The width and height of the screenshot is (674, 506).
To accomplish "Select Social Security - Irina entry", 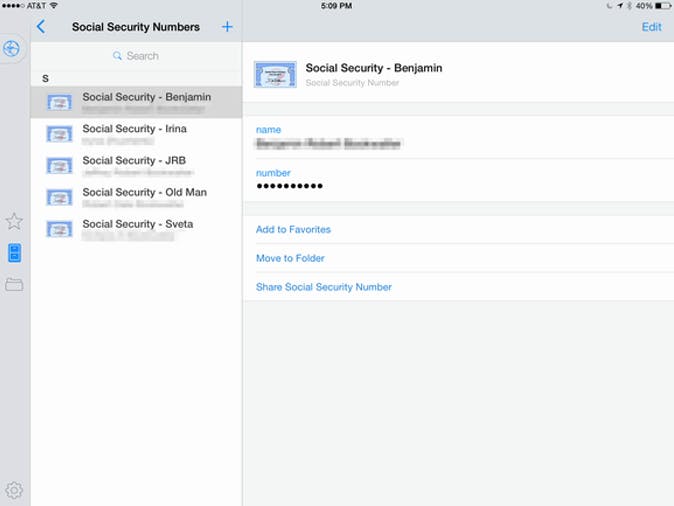I will coord(136,134).
